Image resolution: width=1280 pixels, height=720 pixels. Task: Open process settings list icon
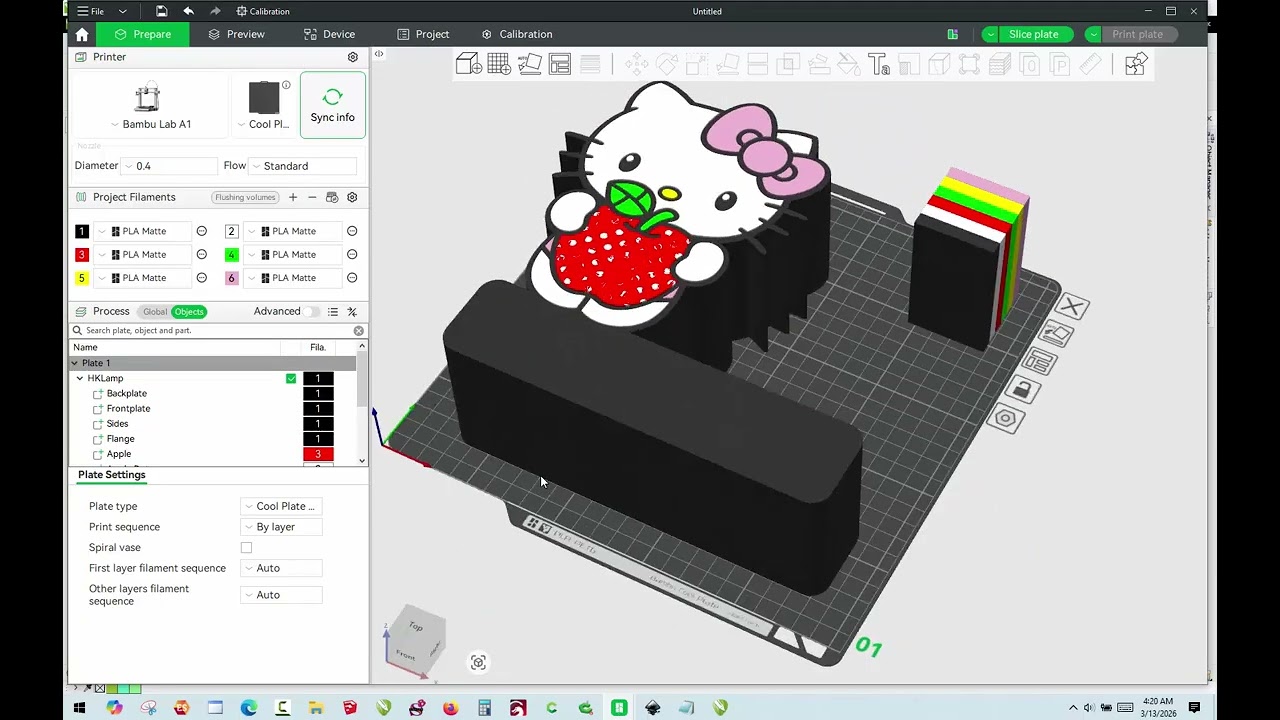pyautogui.click(x=333, y=312)
